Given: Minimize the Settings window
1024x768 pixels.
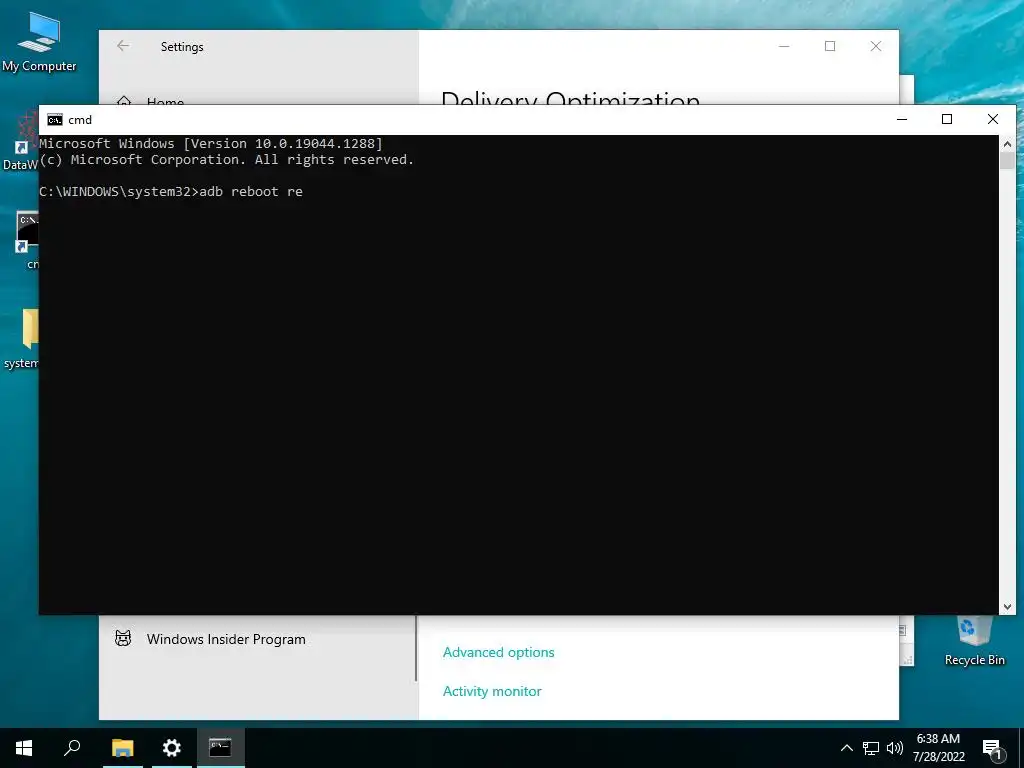Looking at the screenshot, I should (784, 46).
